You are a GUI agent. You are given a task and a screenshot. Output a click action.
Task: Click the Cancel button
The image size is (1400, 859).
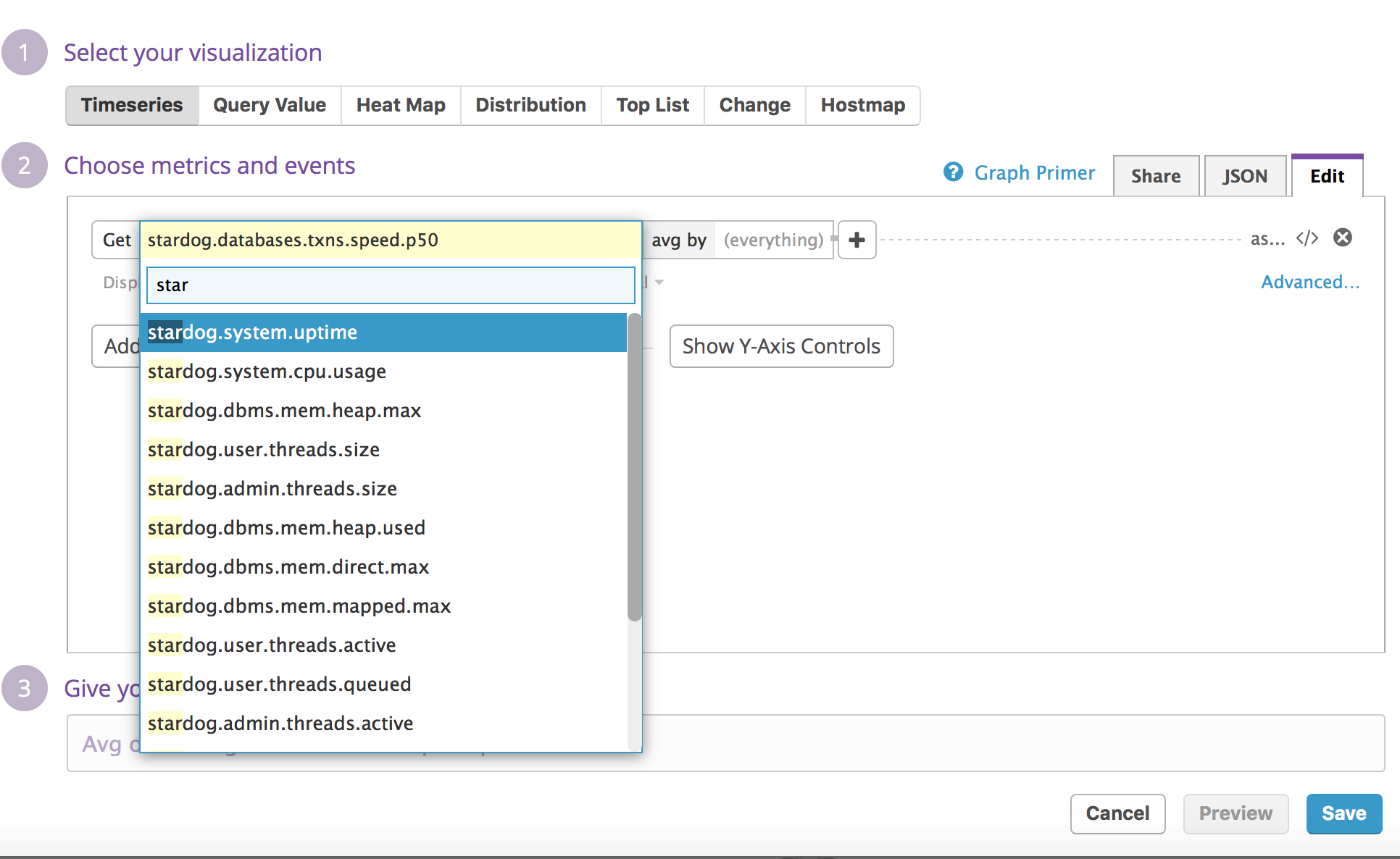tap(1117, 813)
